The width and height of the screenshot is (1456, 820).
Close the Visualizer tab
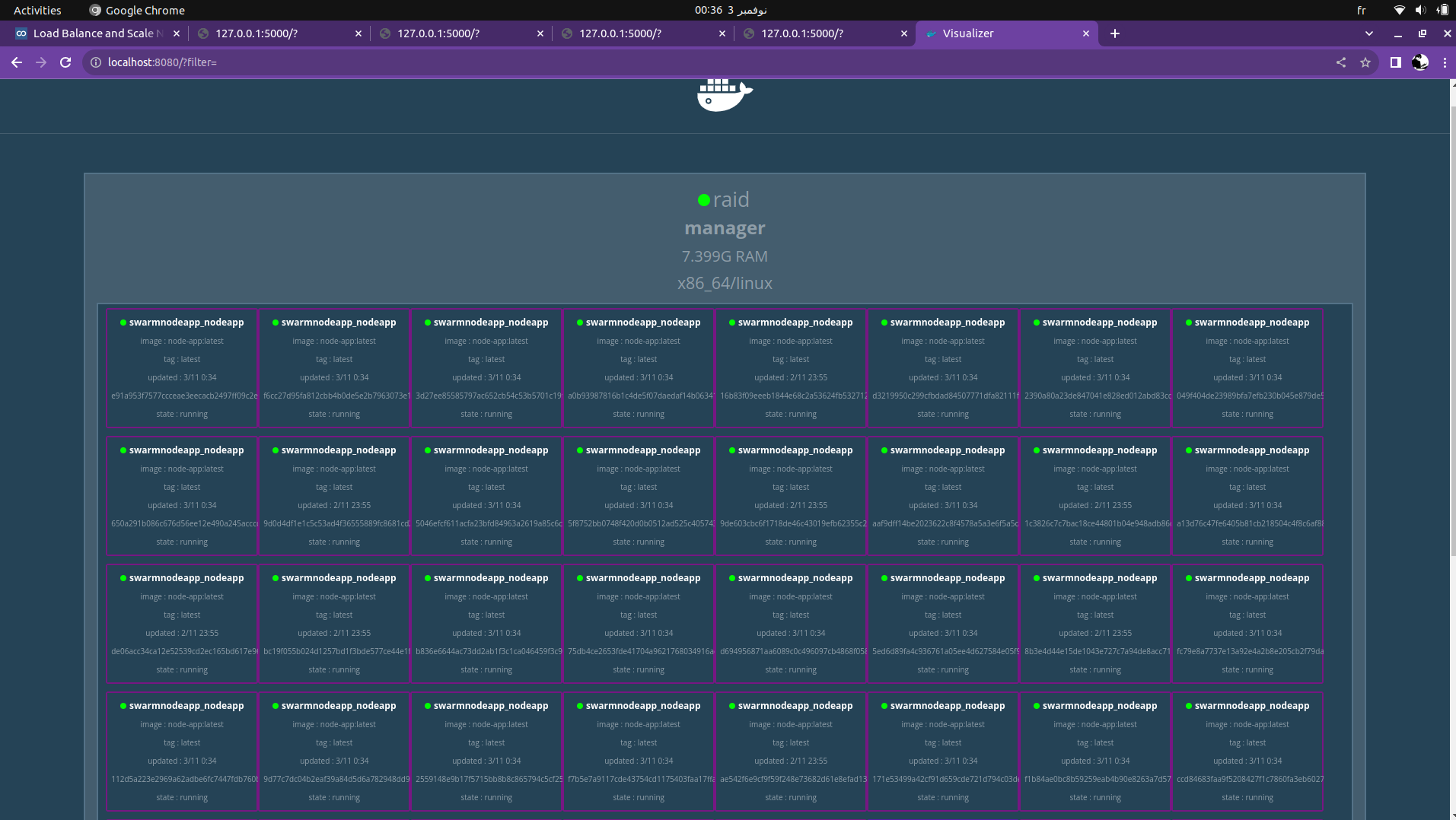pos(1086,33)
